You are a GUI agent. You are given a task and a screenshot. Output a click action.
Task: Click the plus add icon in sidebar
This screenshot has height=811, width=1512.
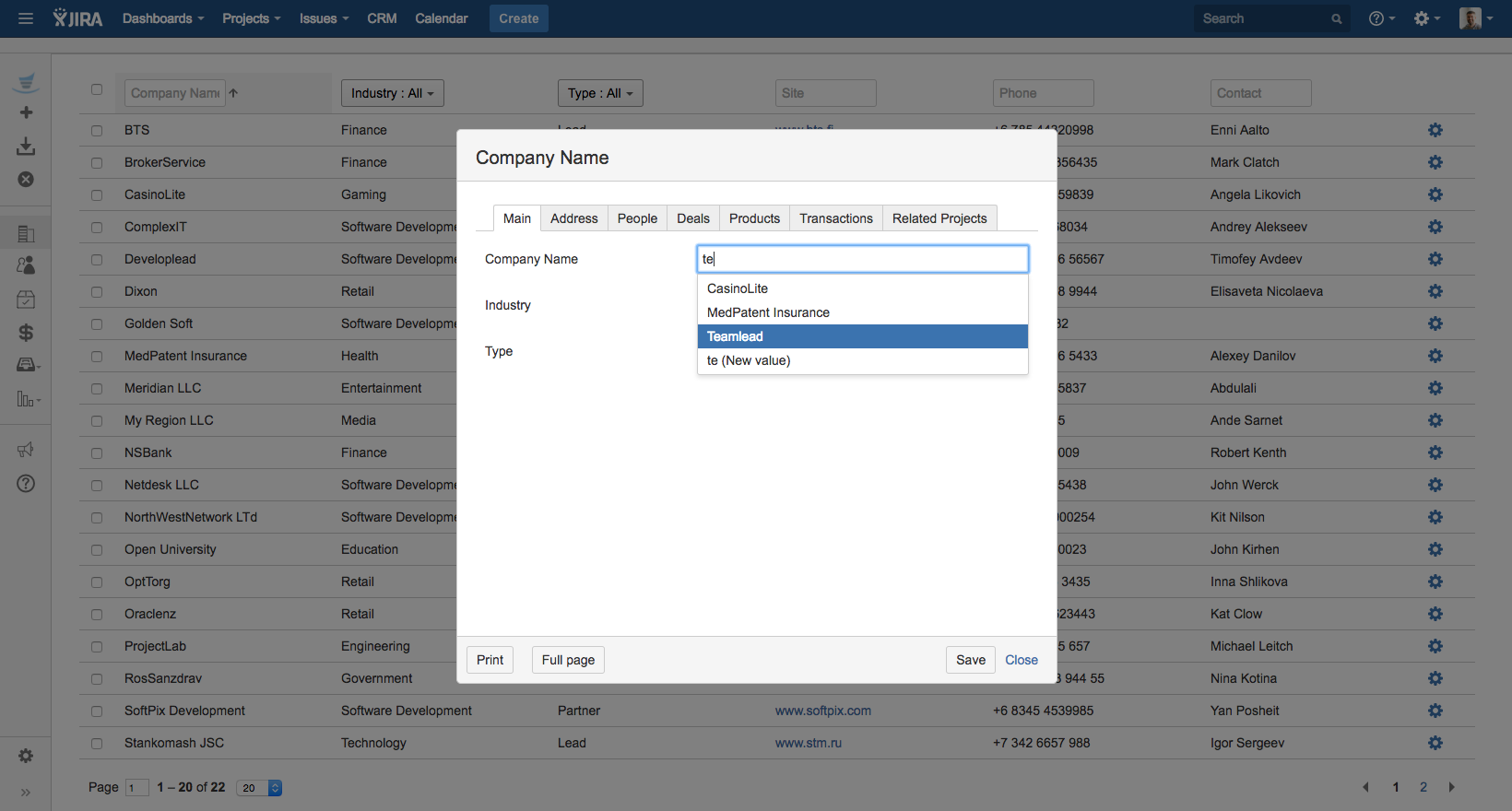click(x=26, y=112)
